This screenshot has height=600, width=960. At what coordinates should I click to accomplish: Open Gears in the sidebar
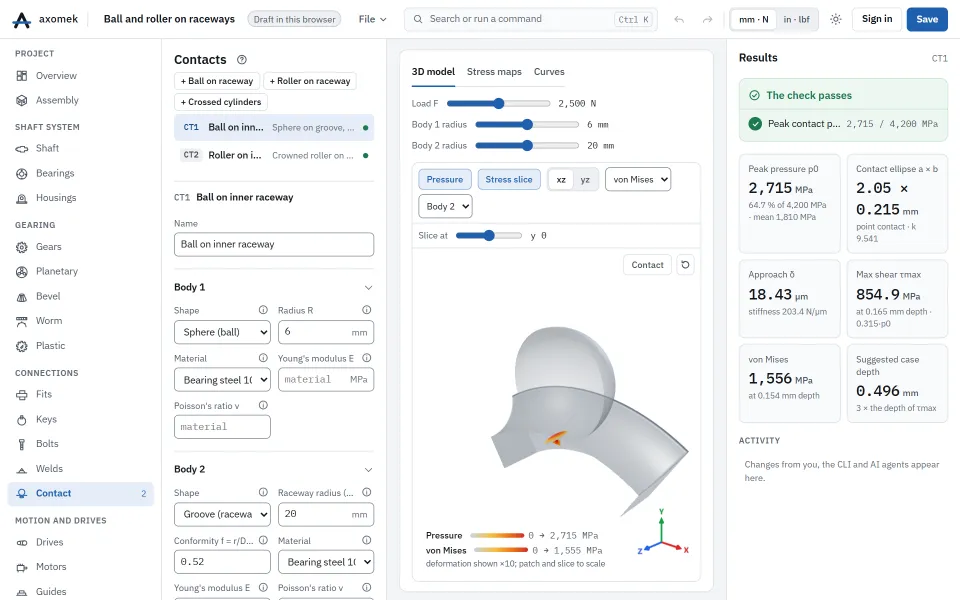coord(80,247)
